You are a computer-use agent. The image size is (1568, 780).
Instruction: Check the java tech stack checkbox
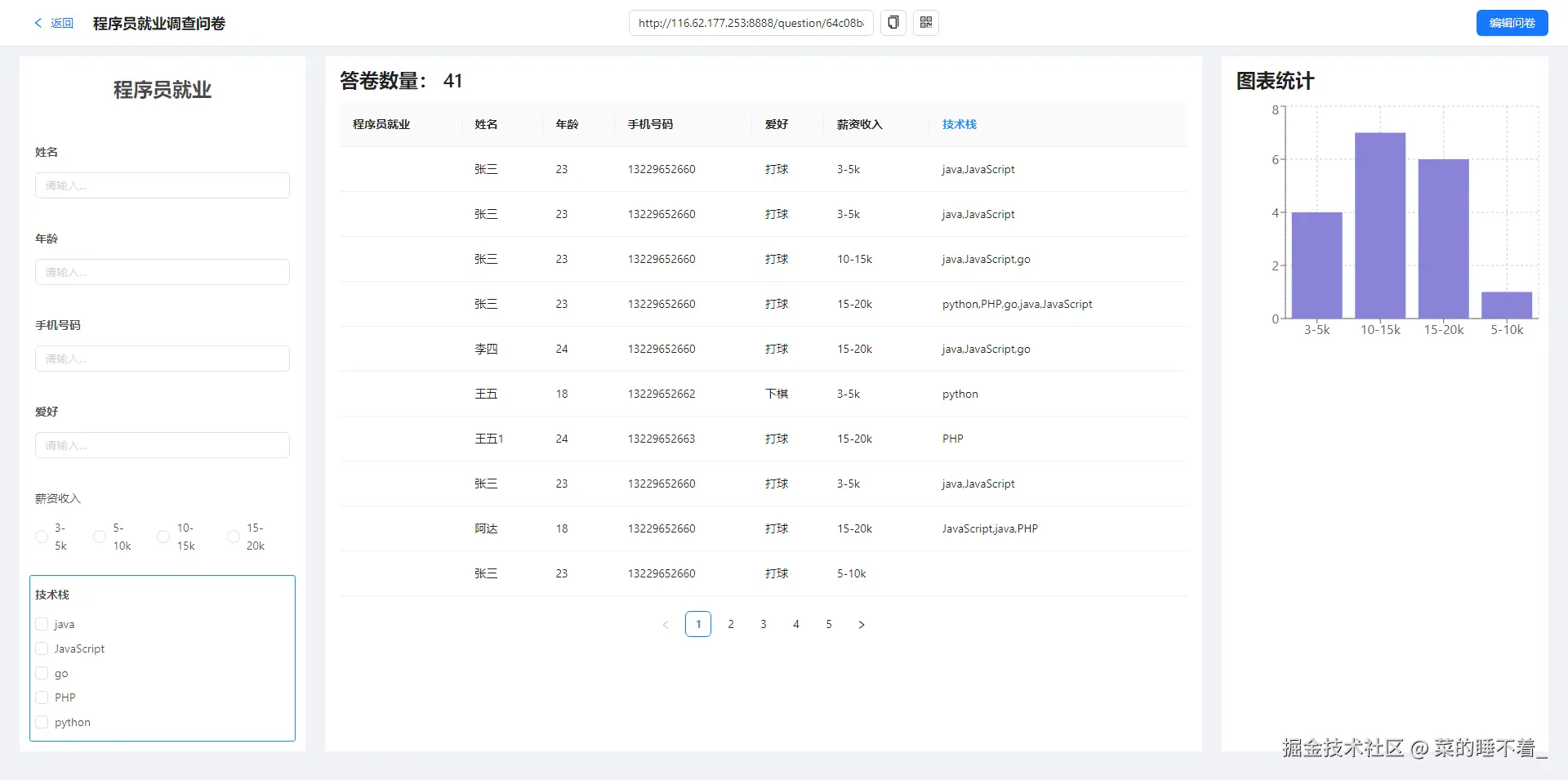click(42, 624)
